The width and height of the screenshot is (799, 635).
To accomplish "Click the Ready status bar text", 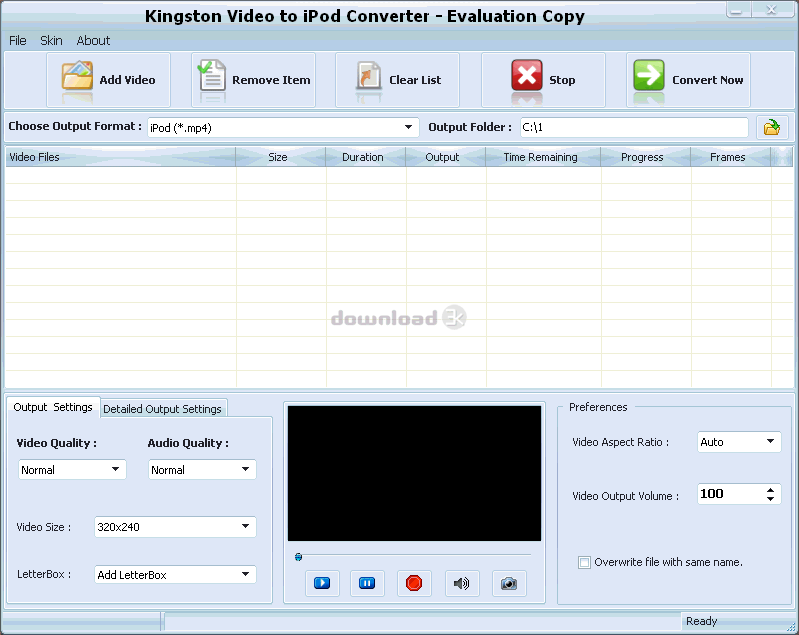I will click(x=701, y=621).
